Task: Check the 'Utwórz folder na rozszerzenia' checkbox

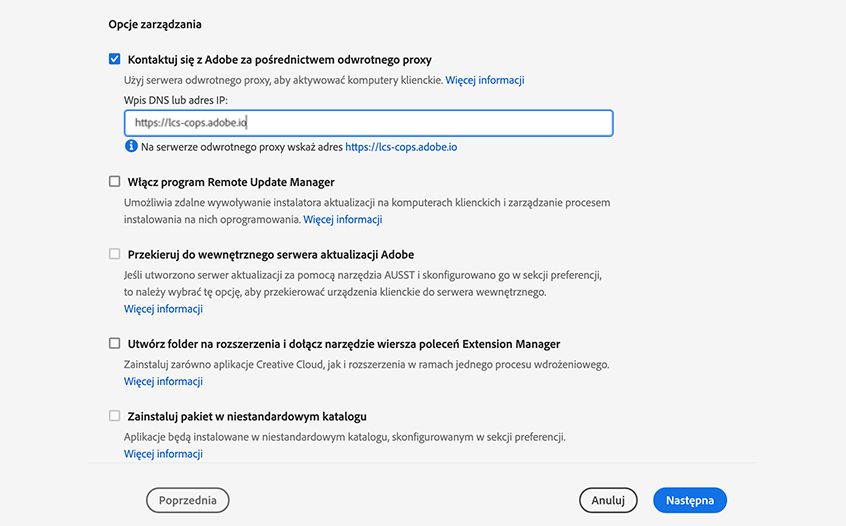Action: 115,343
